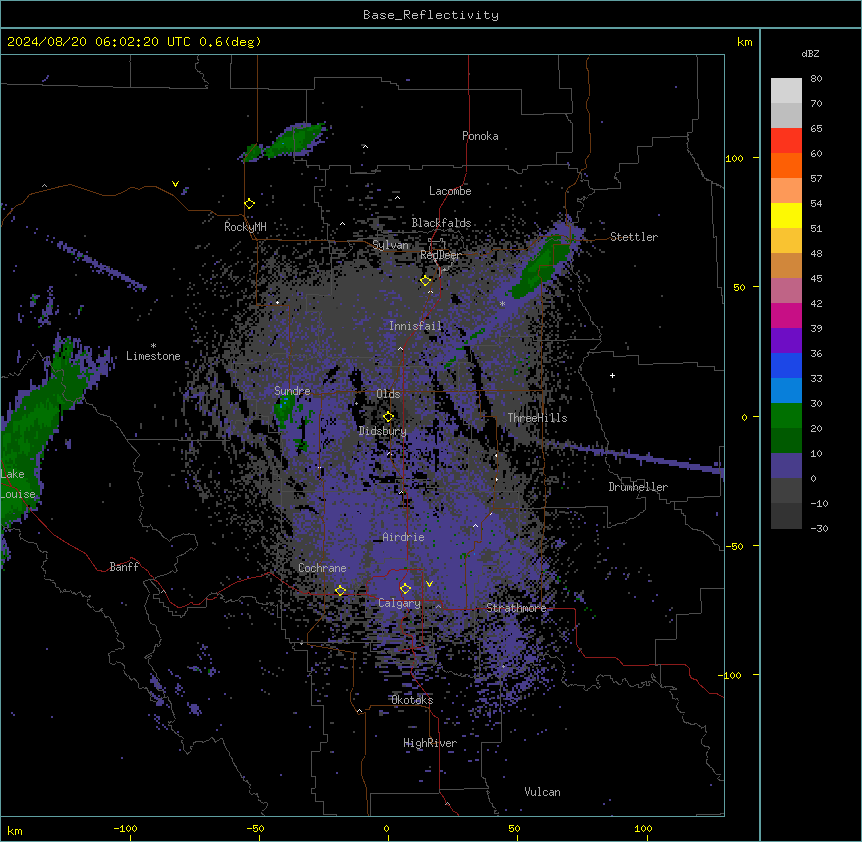This screenshot has height=842, width=862.
Task: Click the blue 36 dBZ legend swatch
Action: tap(786, 365)
